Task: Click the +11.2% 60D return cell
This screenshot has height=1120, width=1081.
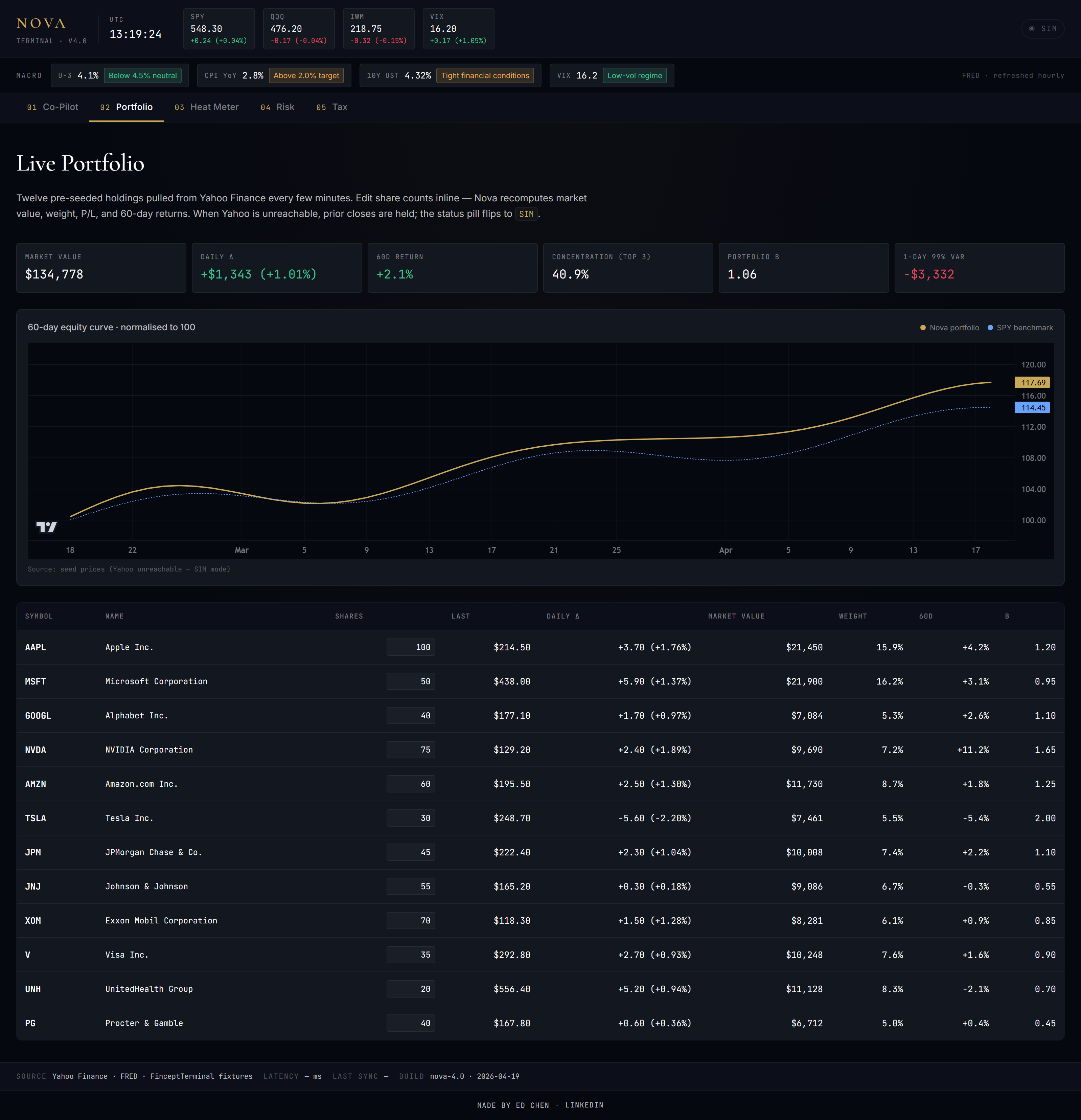Action: (973, 750)
